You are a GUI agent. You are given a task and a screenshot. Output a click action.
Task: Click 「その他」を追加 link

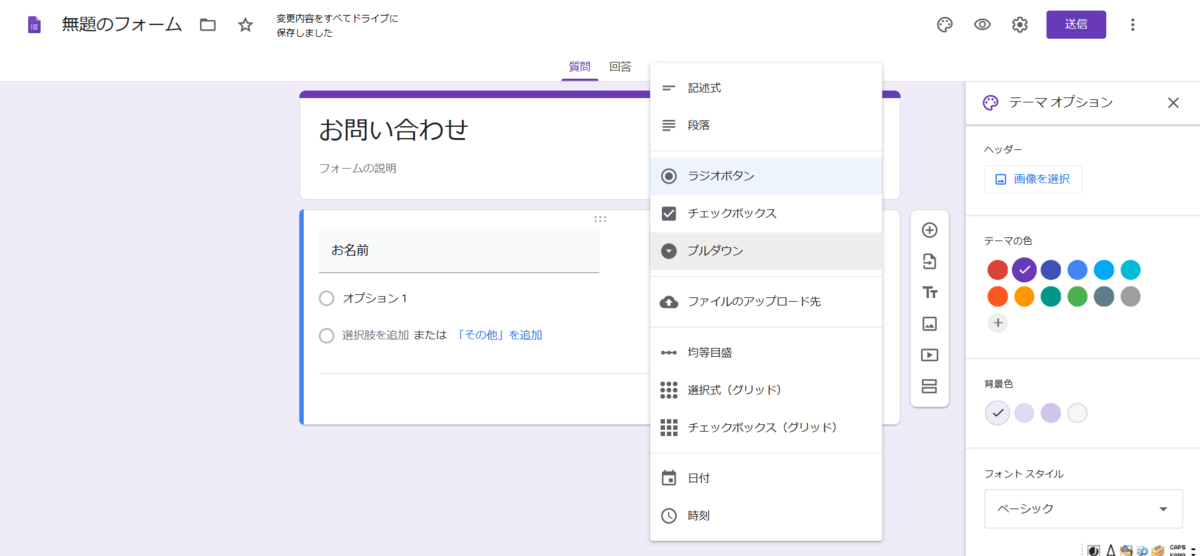click(x=499, y=336)
